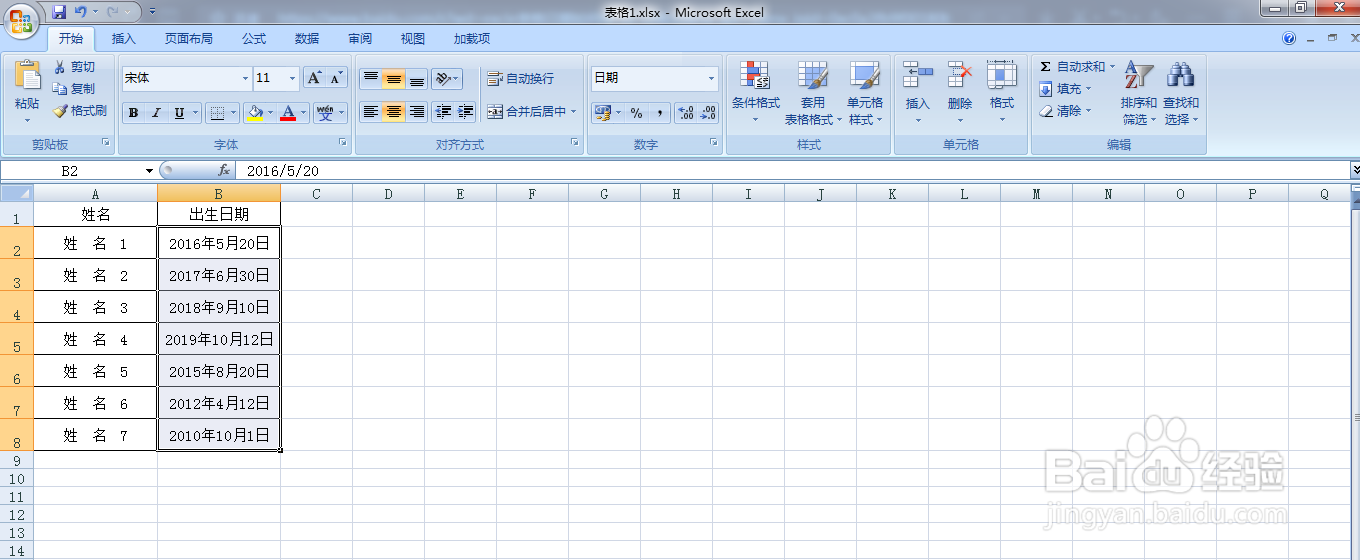Click the Office button logo
The height and width of the screenshot is (560, 1360).
click(x=20, y=20)
